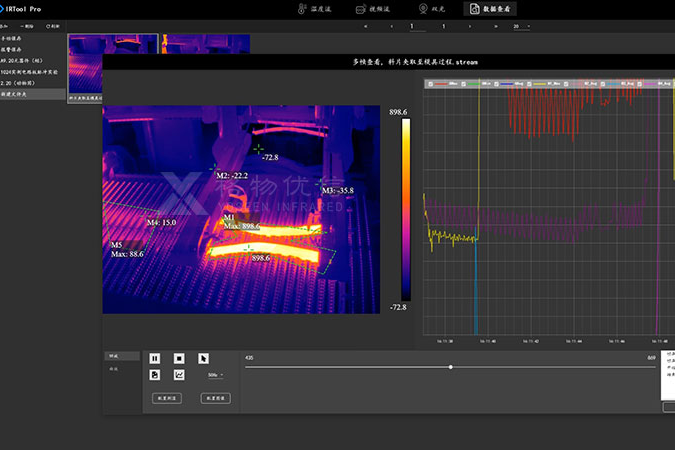Select the 新建文件夹 folder item
The height and width of the screenshot is (450, 675).
[22, 94]
